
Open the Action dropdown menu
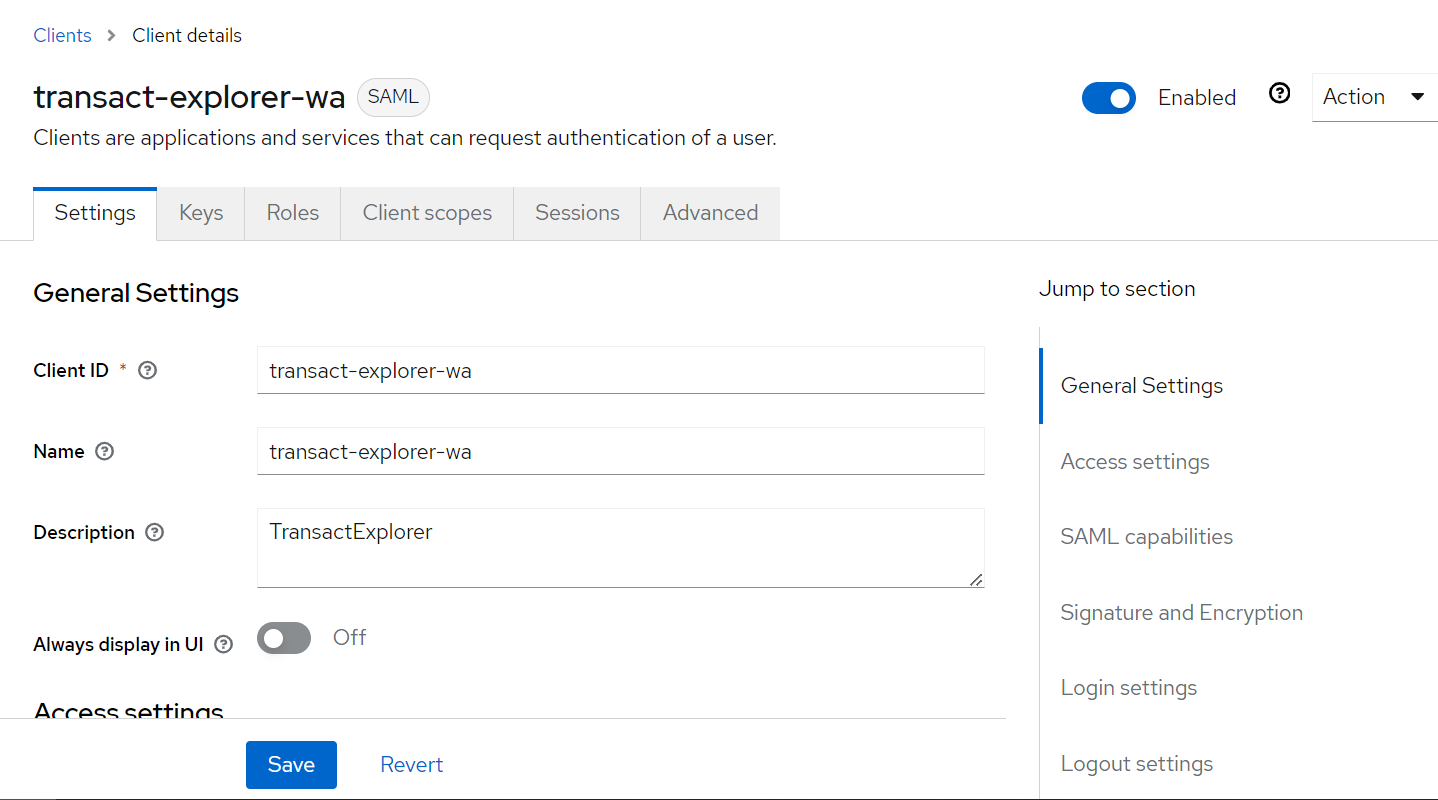(x=1373, y=97)
